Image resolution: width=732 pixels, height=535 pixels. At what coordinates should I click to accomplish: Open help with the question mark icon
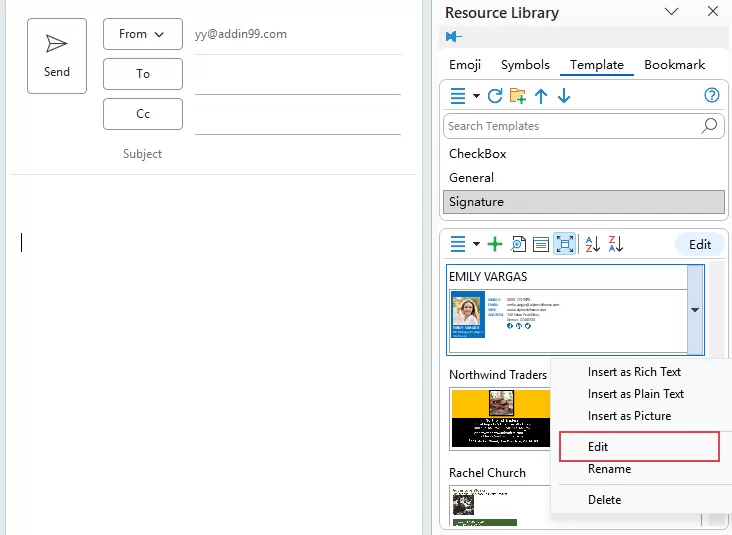[x=712, y=96]
